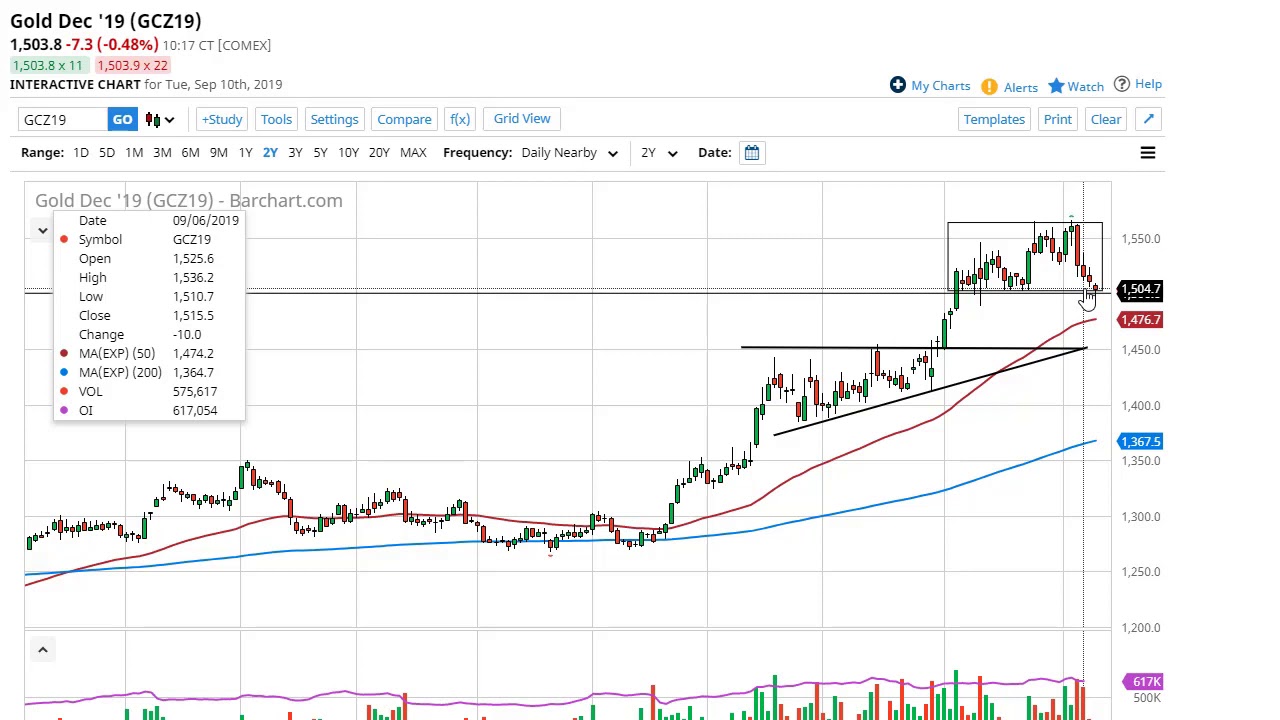Click the 1,476.7 red moving average label
Image resolution: width=1280 pixels, height=720 pixels.
click(1141, 320)
